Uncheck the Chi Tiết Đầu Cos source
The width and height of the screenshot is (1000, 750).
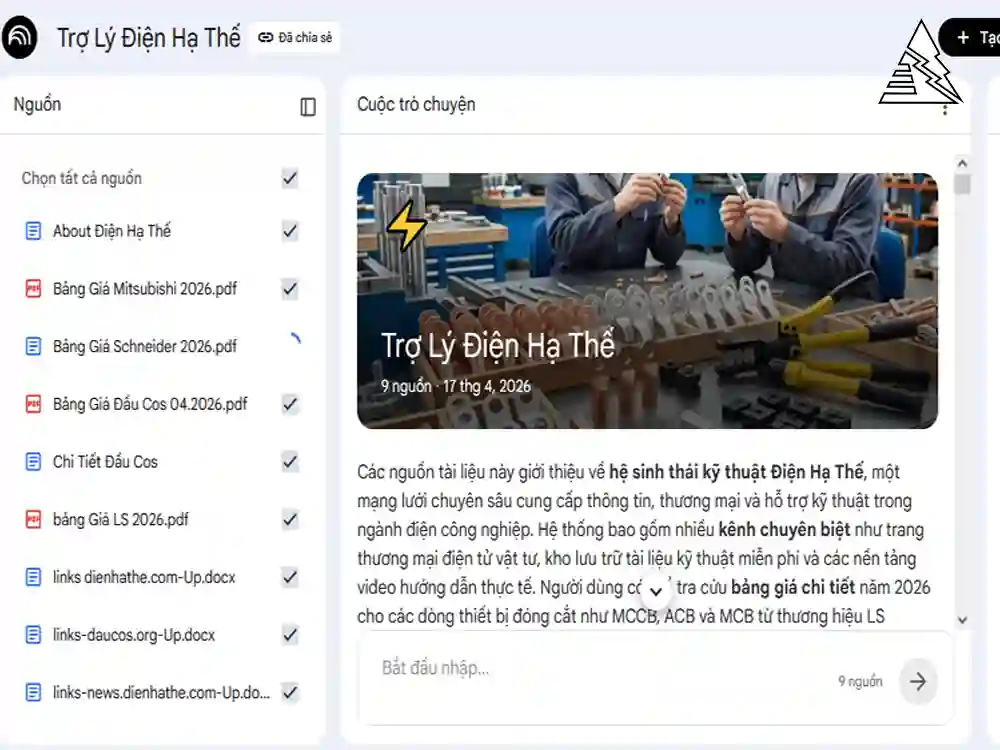pyautogui.click(x=290, y=462)
